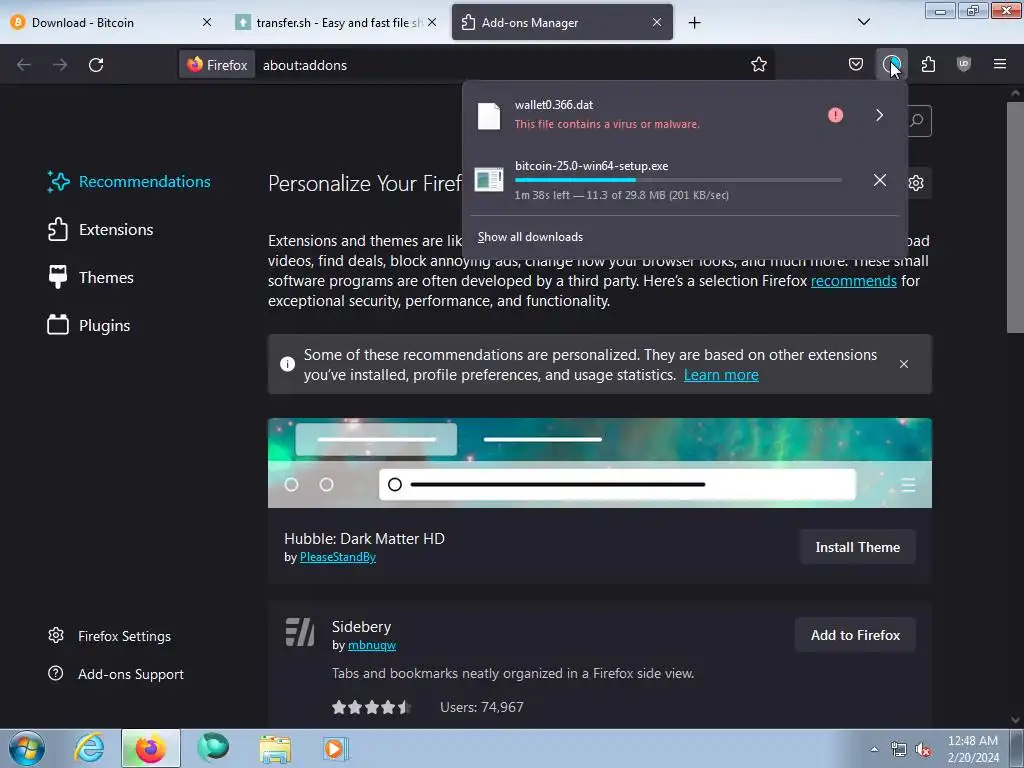Click the browser forward arrow
The width and height of the screenshot is (1024, 768).
pos(60,65)
